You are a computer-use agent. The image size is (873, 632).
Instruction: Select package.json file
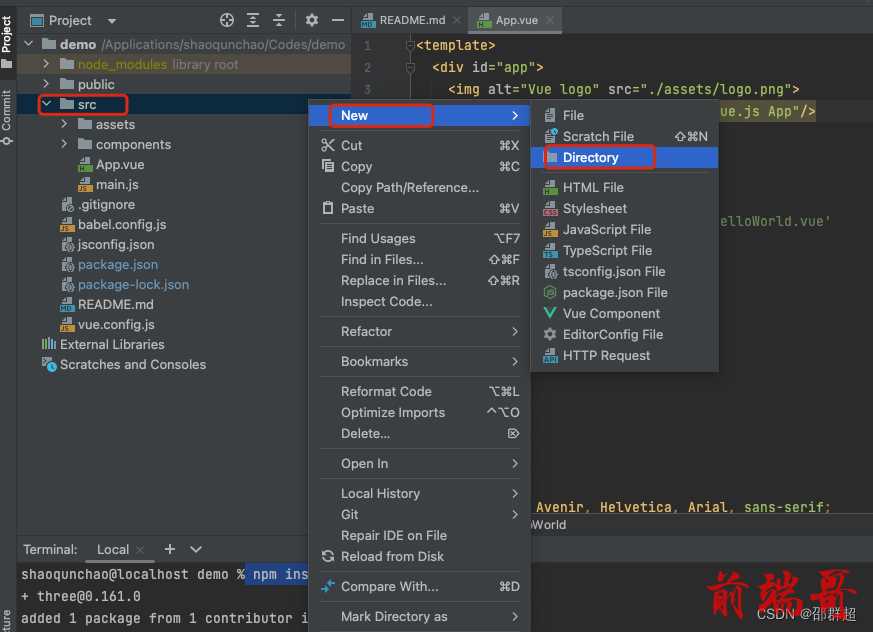(x=109, y=264)
